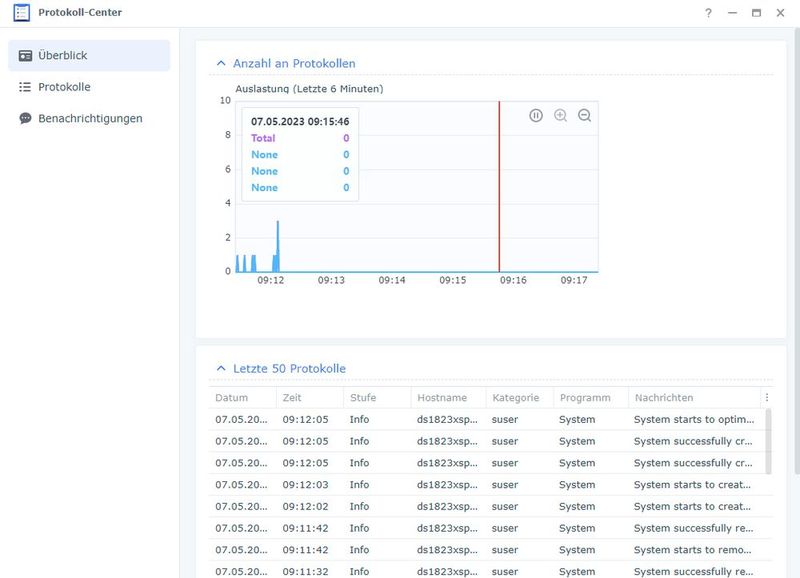
Task: Click the 09:12 activity spike on the graph
Action: click(x=278, y=240)
